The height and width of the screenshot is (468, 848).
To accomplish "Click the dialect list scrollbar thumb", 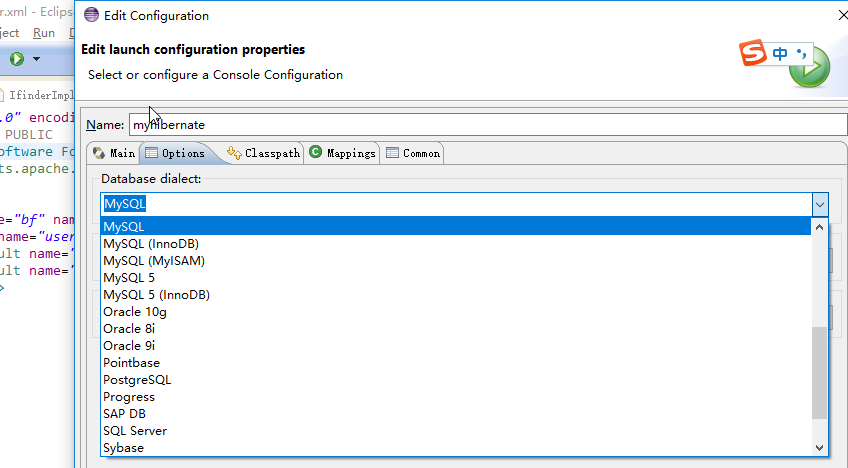I will [820, 372].
